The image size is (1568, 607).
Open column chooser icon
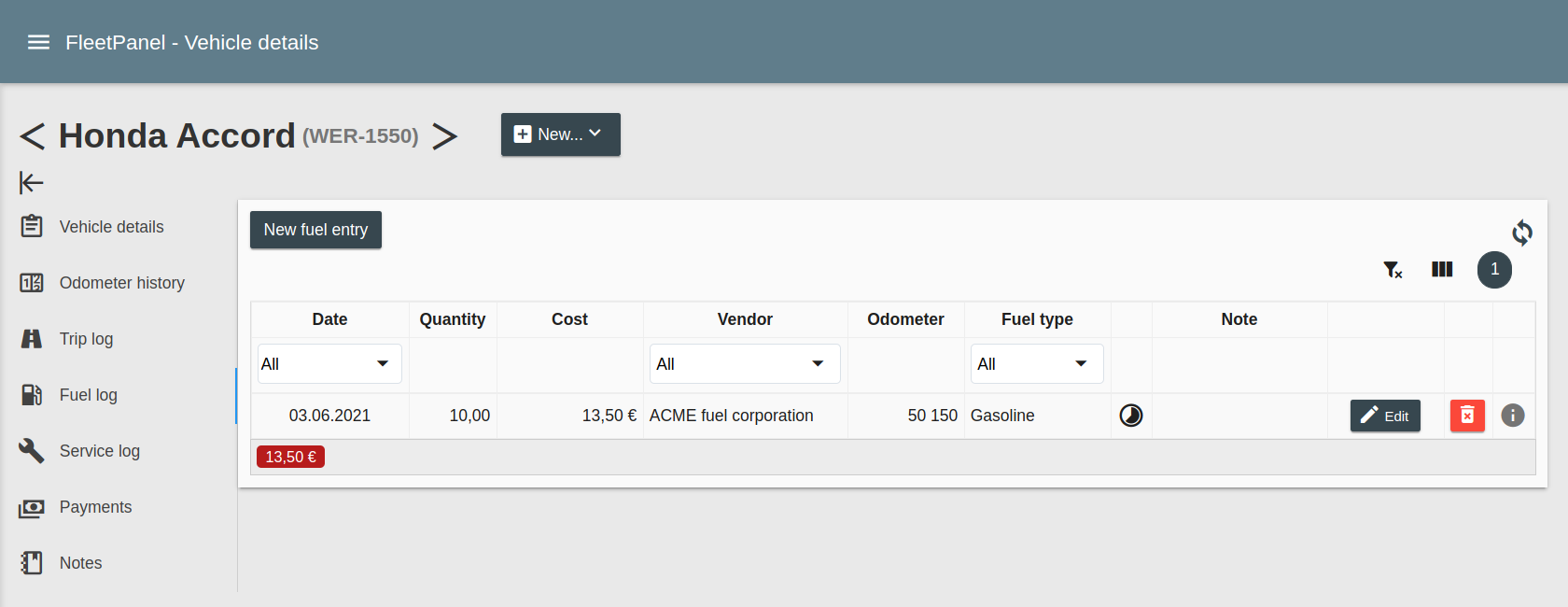[1442, 270]
